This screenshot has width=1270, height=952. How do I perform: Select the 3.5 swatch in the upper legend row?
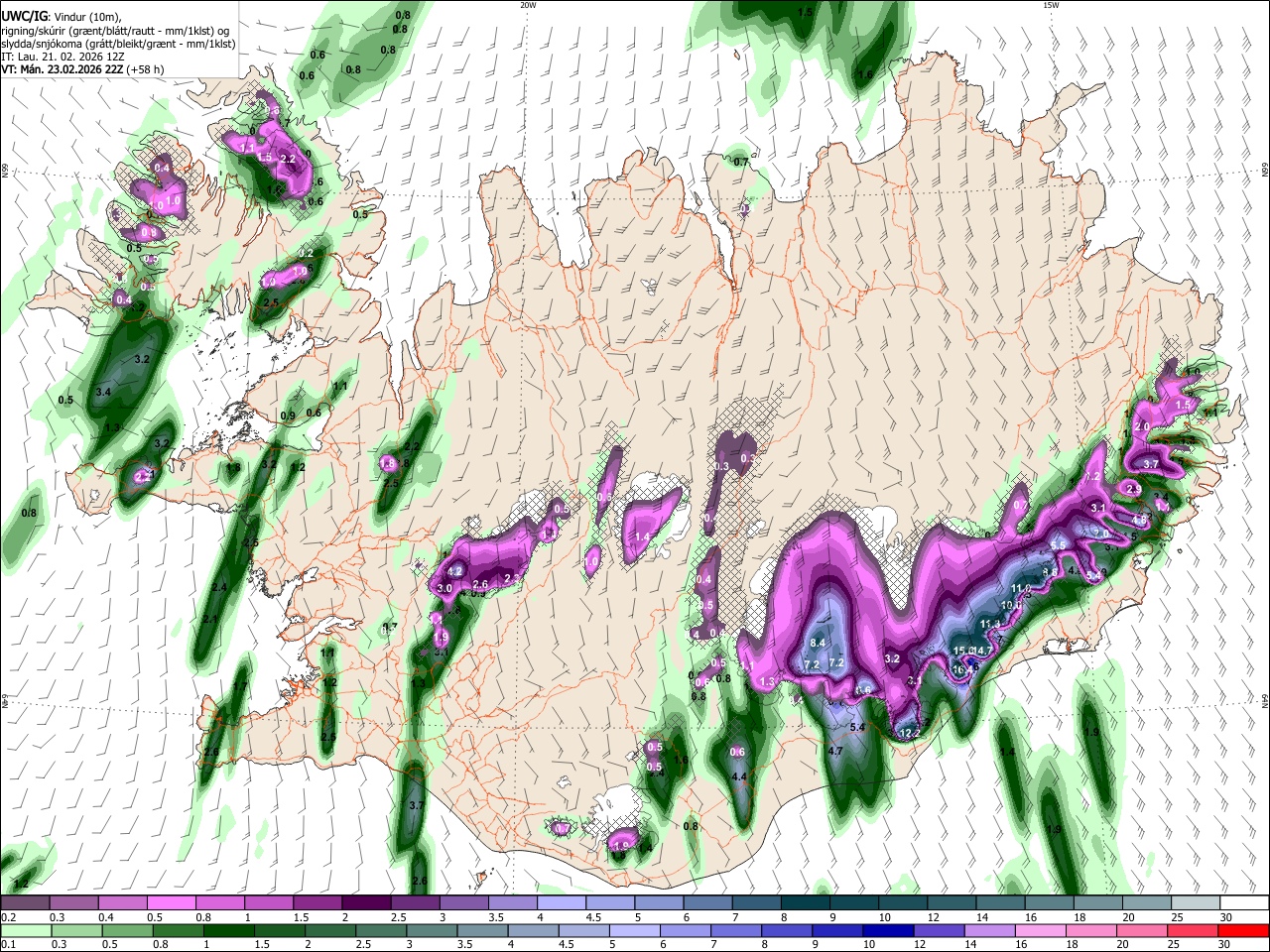511,902
